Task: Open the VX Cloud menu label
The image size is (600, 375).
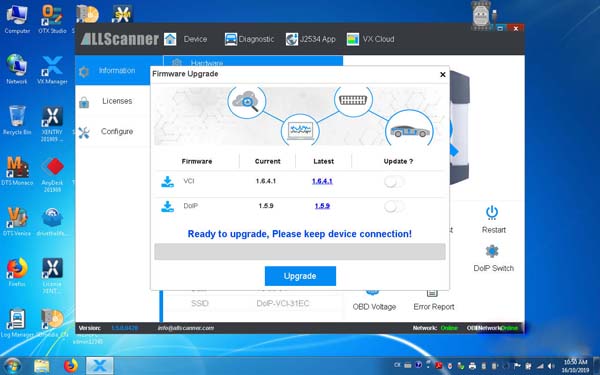Action: (x=378, y=39)
